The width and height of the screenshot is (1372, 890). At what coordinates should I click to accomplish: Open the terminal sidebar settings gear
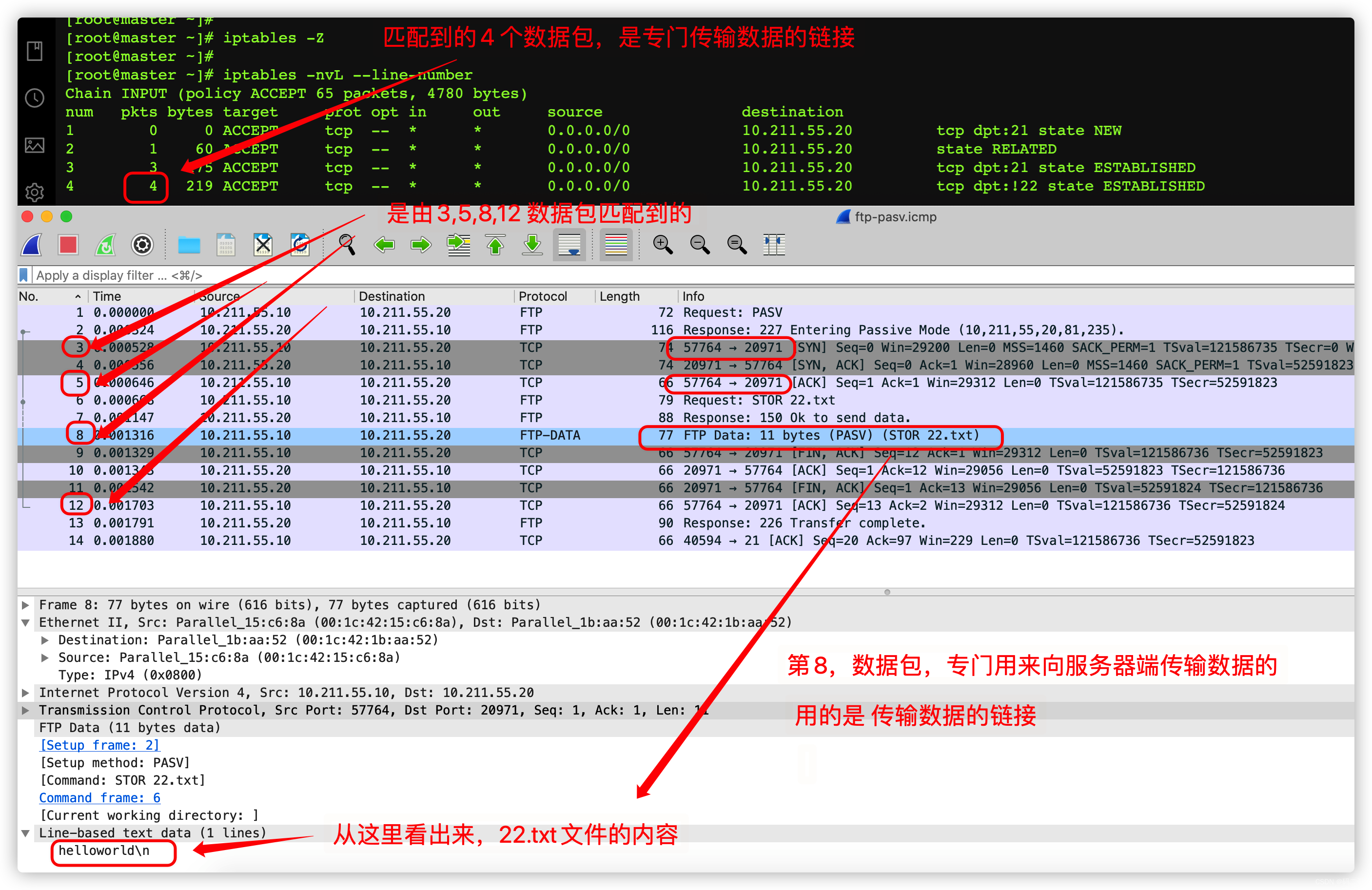pos(35,192)
